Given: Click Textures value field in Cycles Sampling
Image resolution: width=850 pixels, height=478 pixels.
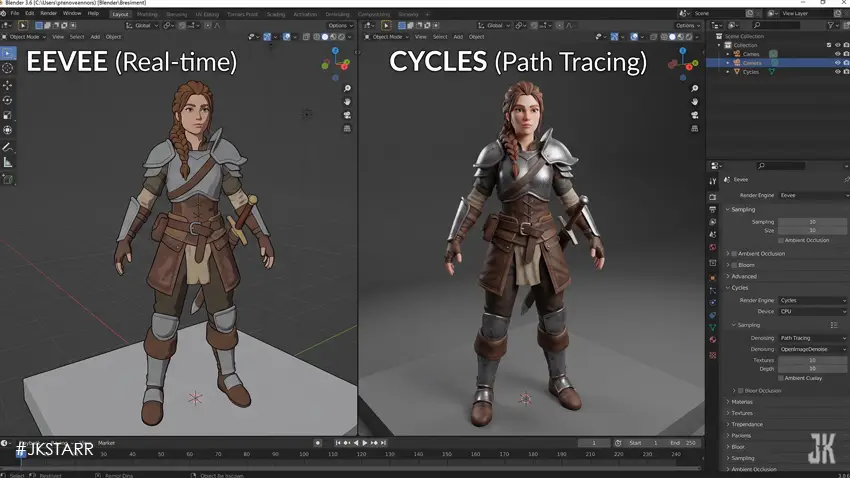Looking at the screenshot, I should pos(813,360).
